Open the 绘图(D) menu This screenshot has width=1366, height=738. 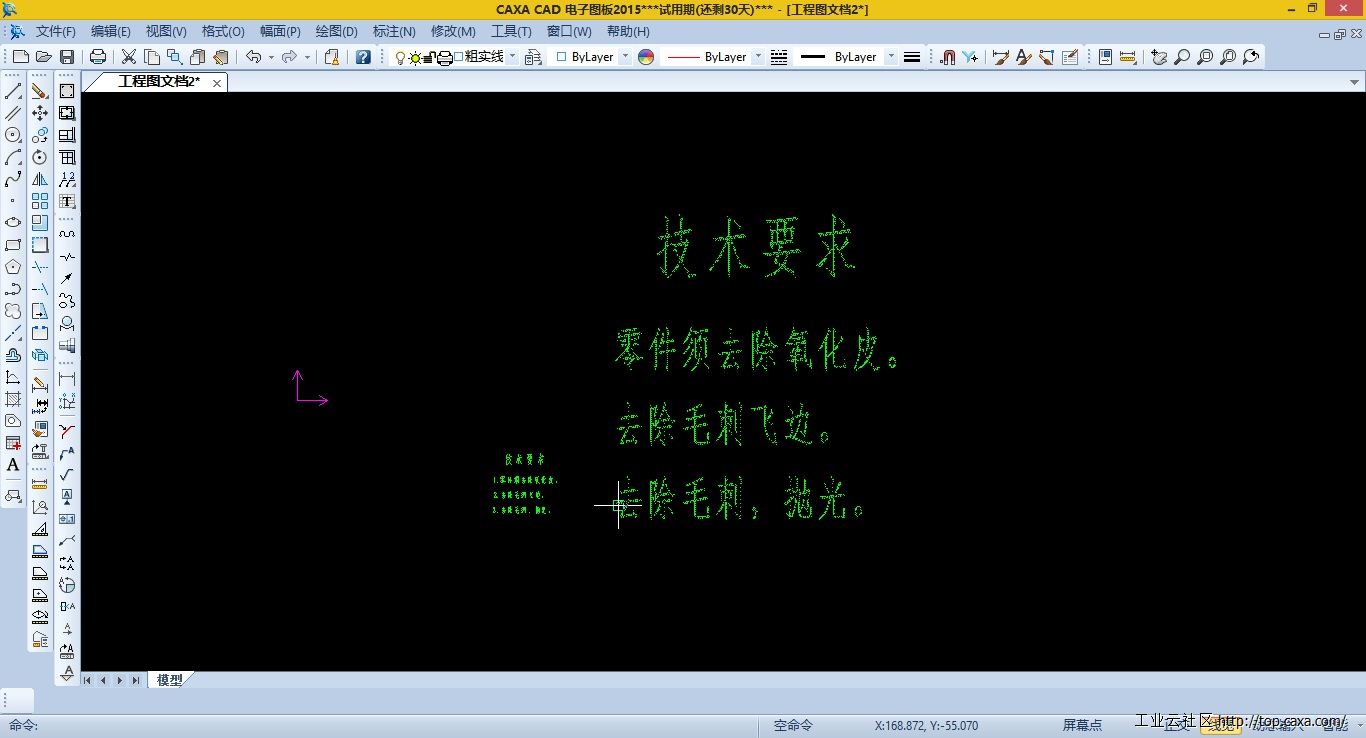point(336,32)
